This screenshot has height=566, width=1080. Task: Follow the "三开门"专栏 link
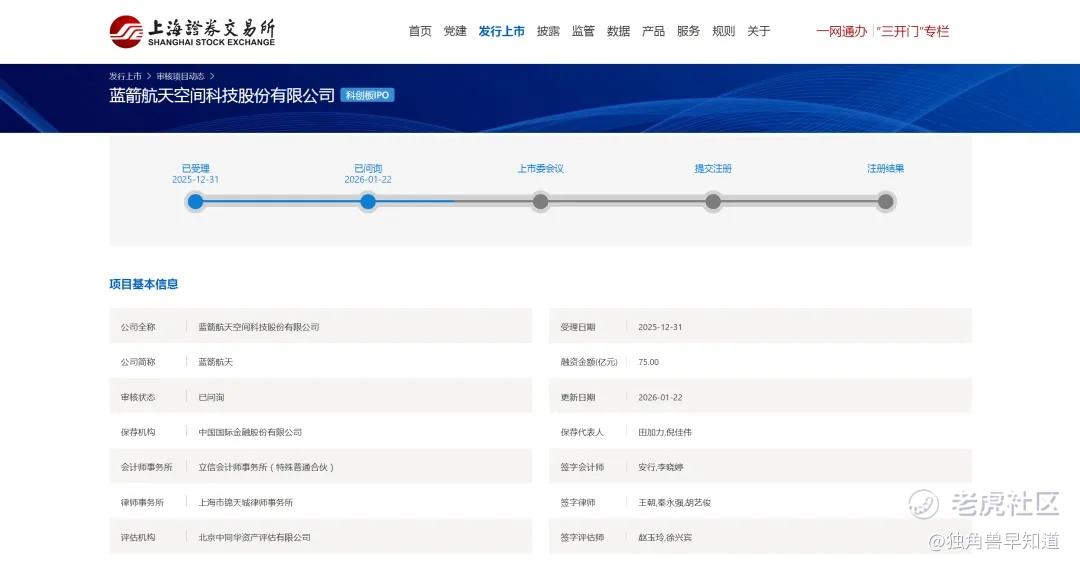[x=913, y=31]
